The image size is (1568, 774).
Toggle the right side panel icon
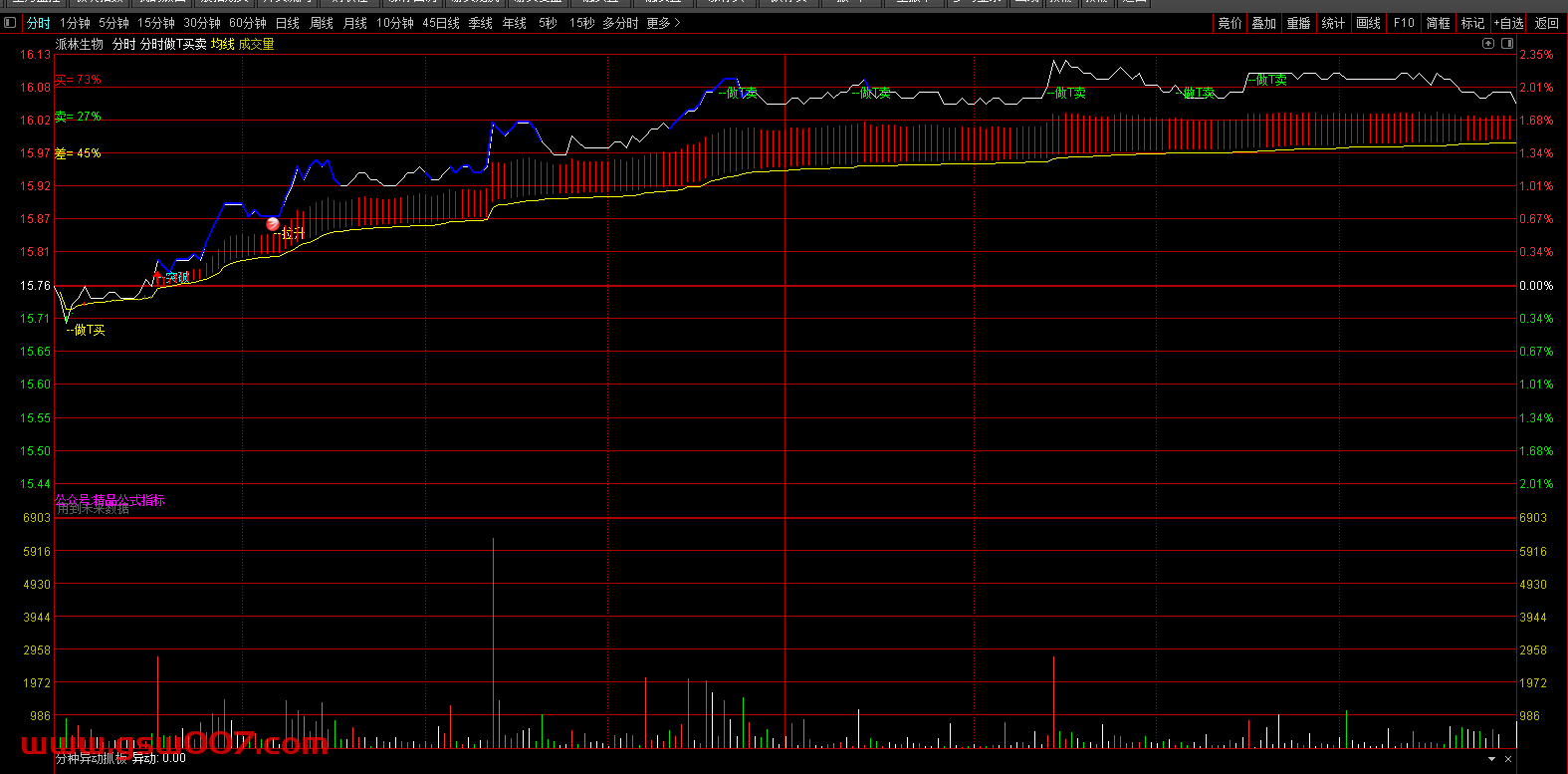(x=1507, y=44)
